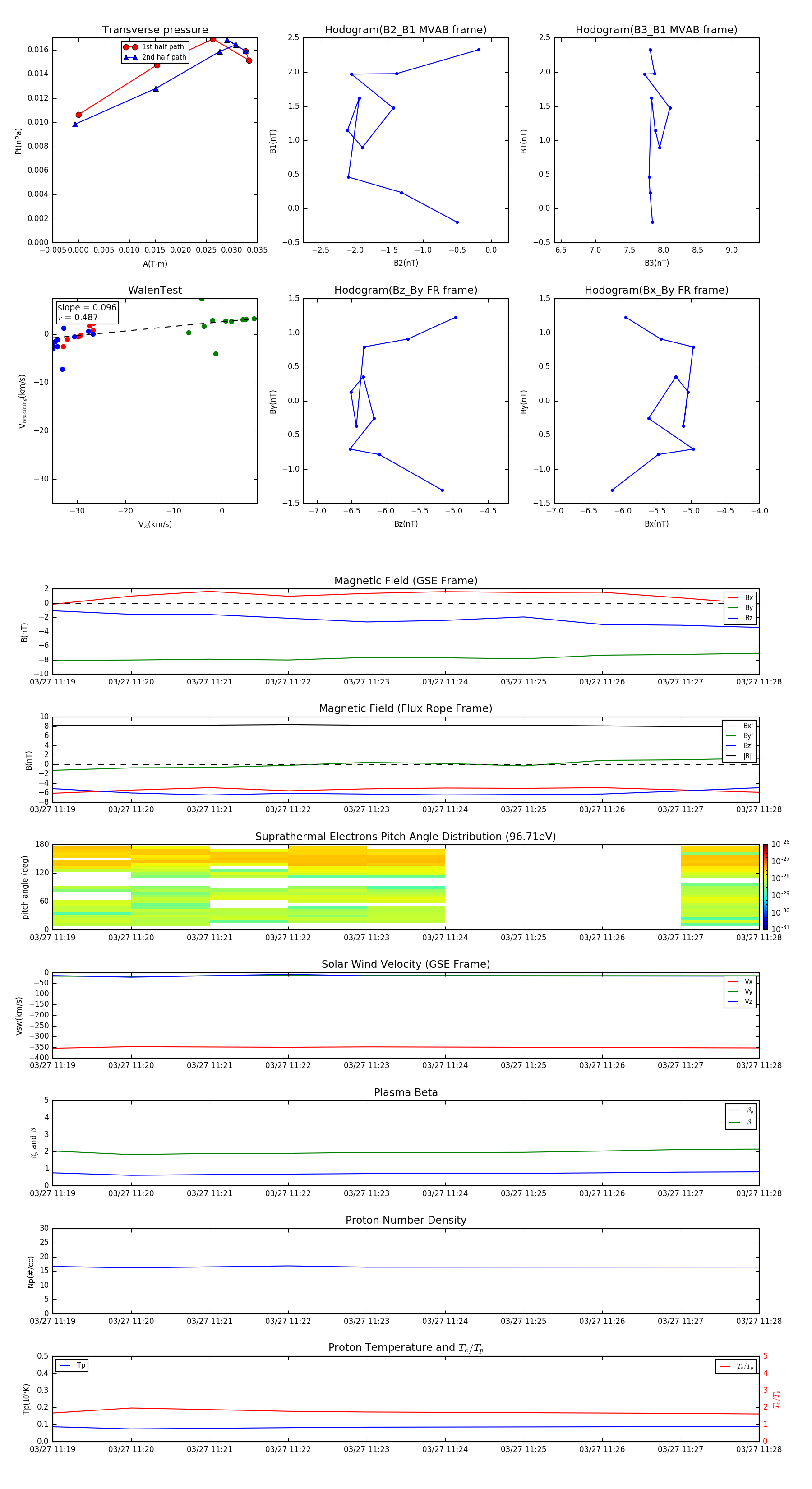The image size is (812, 1489).
Task: Click the "2nd half path" legend entry
Action: pyautogui.click(x=155, y=57)
